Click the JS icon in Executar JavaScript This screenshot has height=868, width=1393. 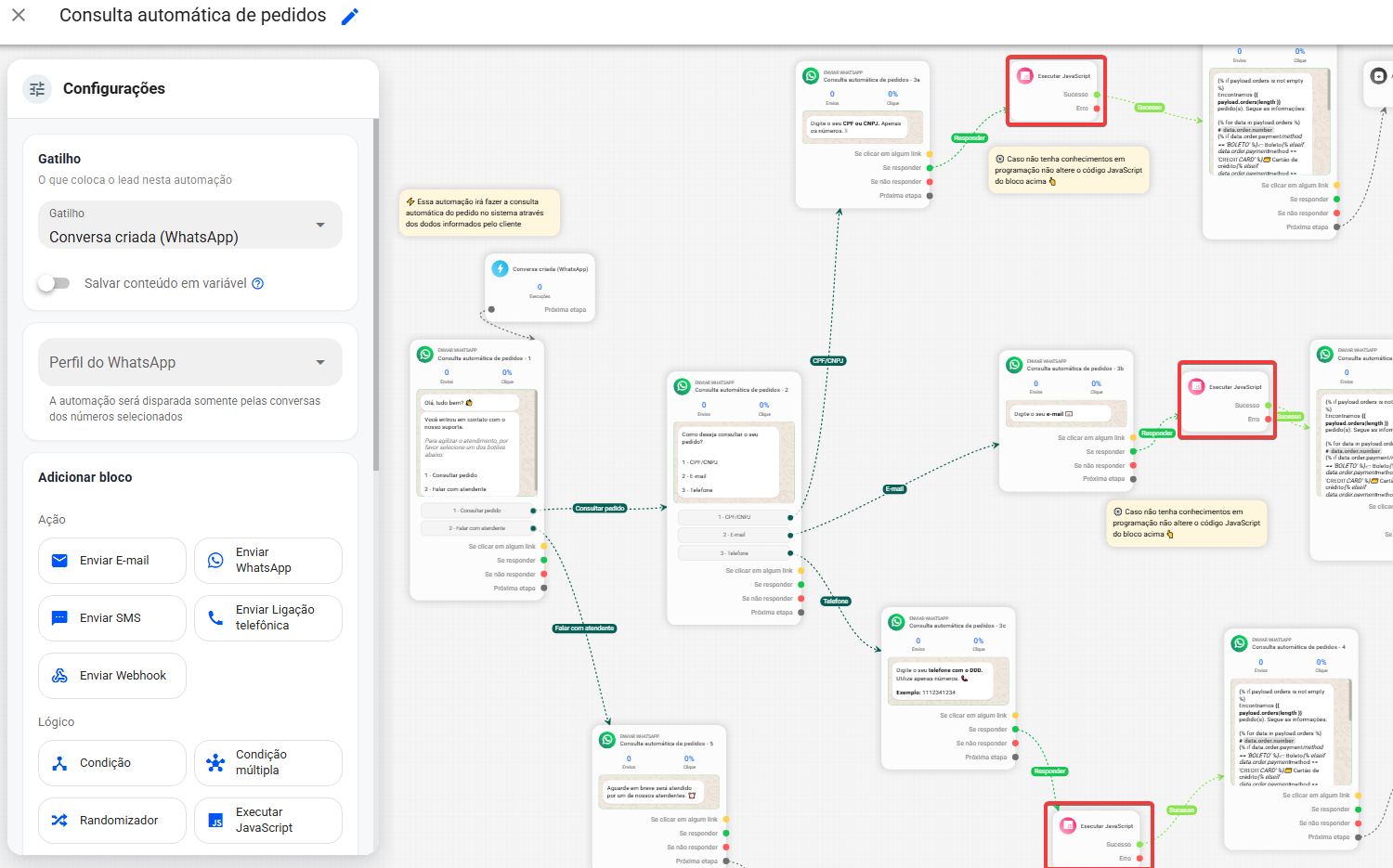pos(215,821)
